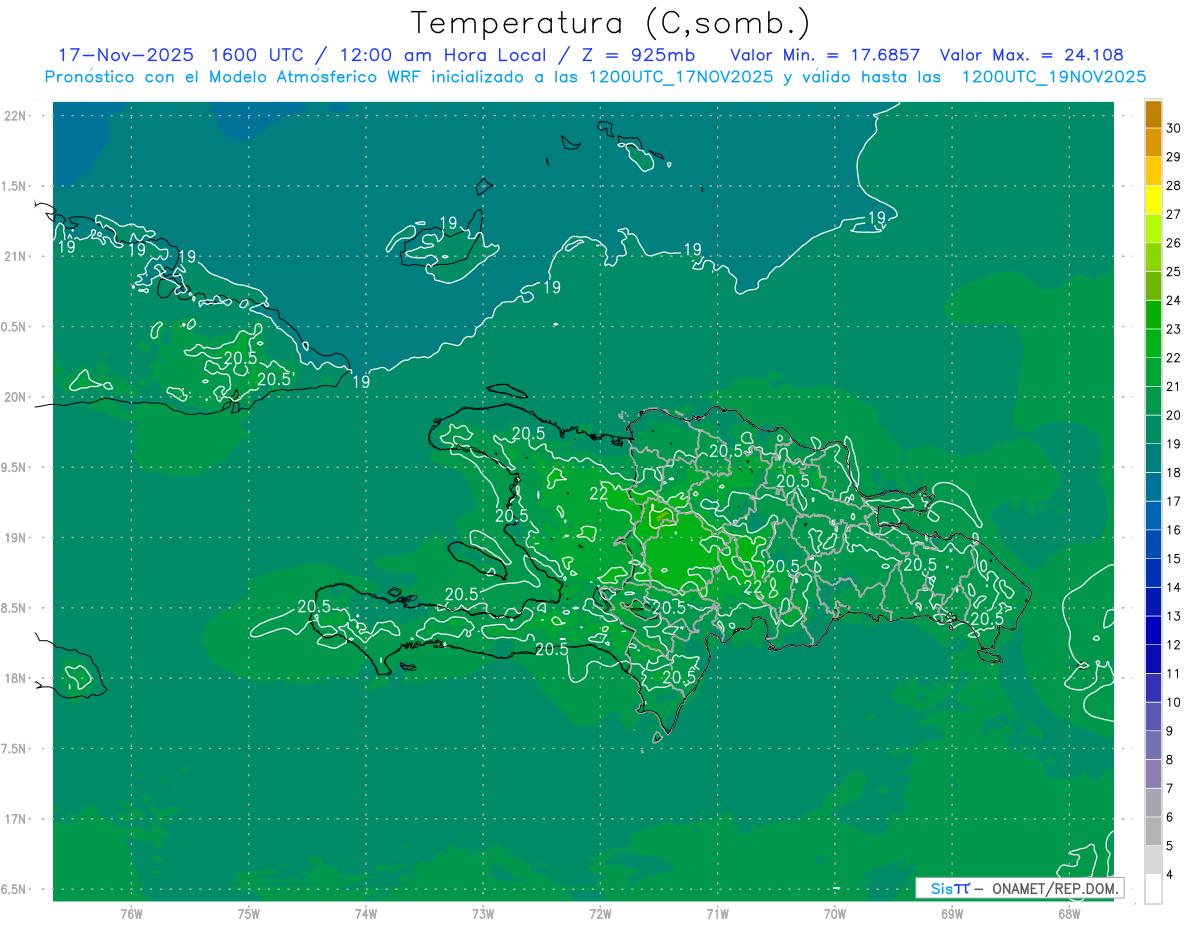Click the 15 label on the color legend
Image resolution: width=1200 pixels, height=927 pixels.
pos(1174,558)
